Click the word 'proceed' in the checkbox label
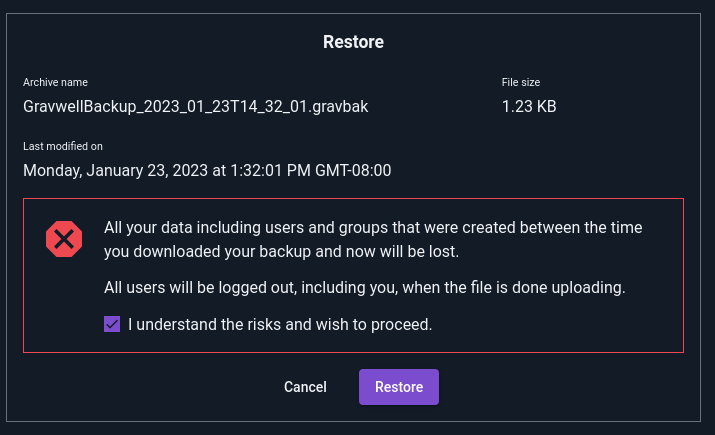Viewport: 715px width, 435px height. [x=401, y=325]
